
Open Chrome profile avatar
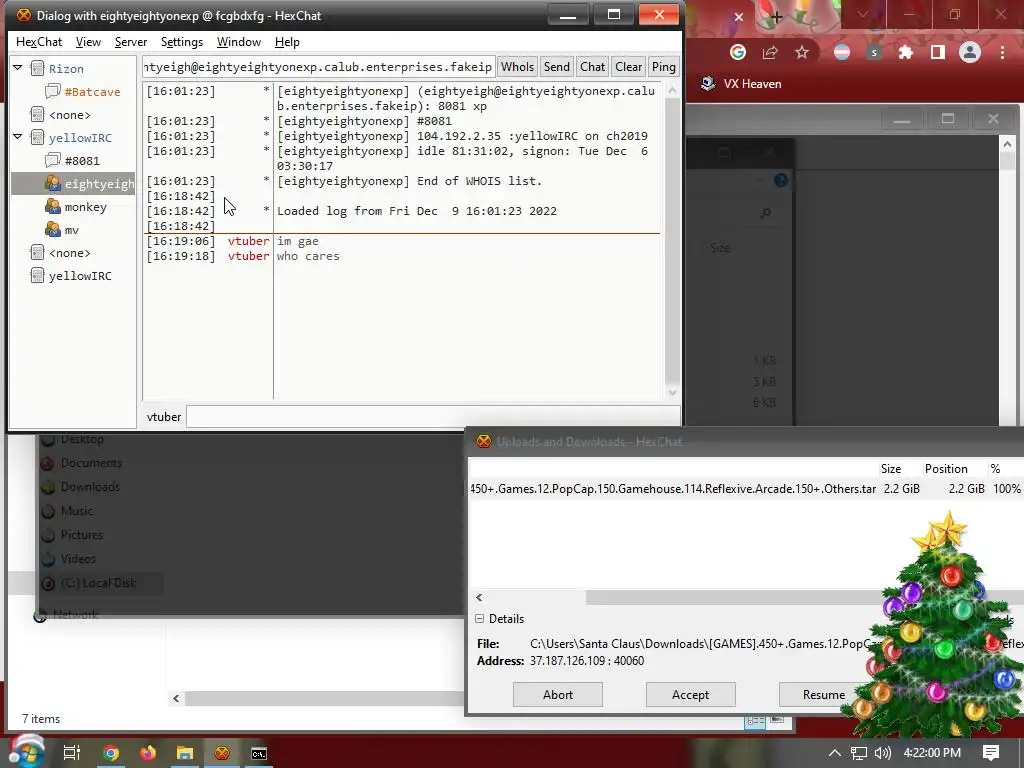[970, 52]
